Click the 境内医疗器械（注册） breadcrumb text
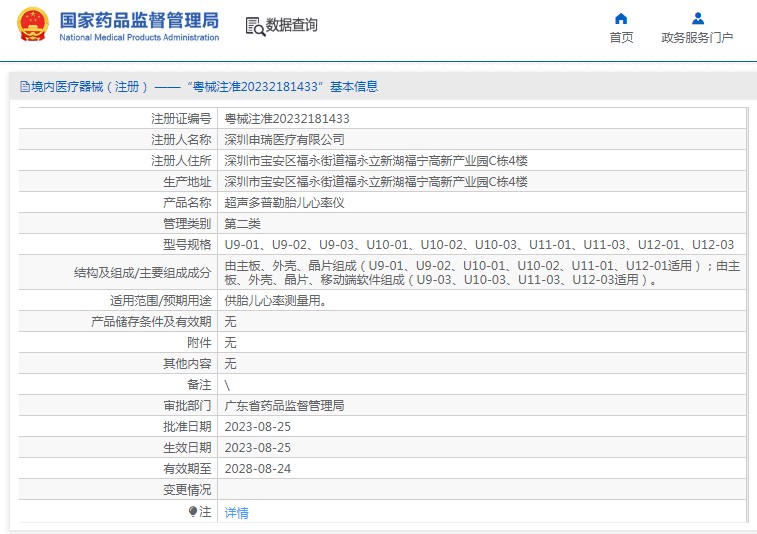The height and width of the screenshot is (534, 757). [x=89, y=87]
